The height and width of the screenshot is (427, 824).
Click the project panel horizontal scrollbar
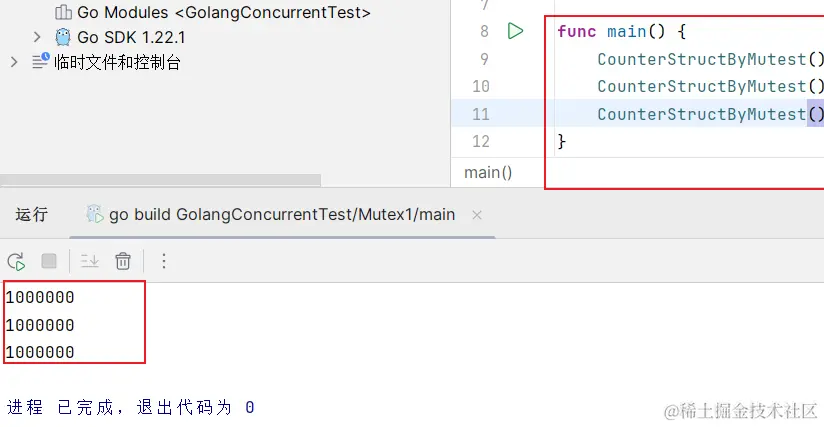click(160, 181)
